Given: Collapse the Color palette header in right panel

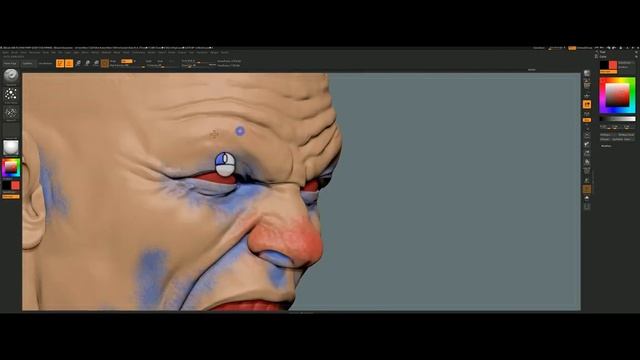Looking at the screenshot, I should click(603, 57).
